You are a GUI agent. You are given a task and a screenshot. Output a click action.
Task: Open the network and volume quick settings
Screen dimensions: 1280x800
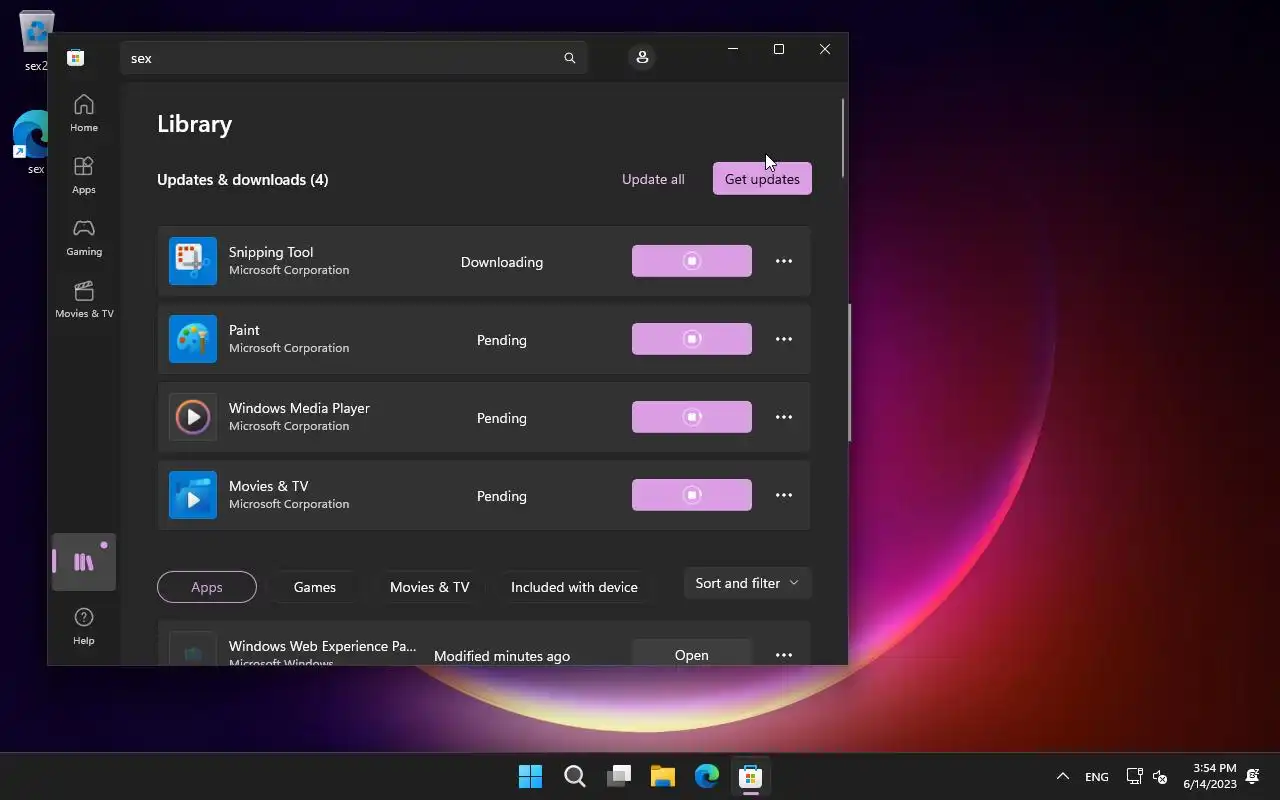click(x=1147, y=776)
